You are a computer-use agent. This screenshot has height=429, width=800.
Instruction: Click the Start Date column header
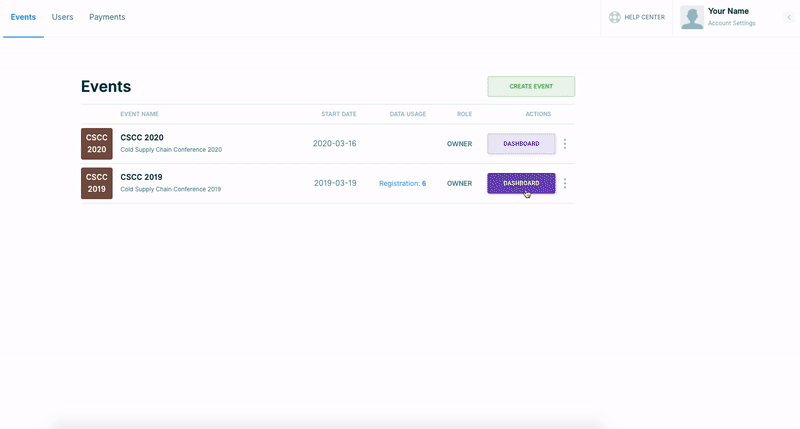[338, 114]
